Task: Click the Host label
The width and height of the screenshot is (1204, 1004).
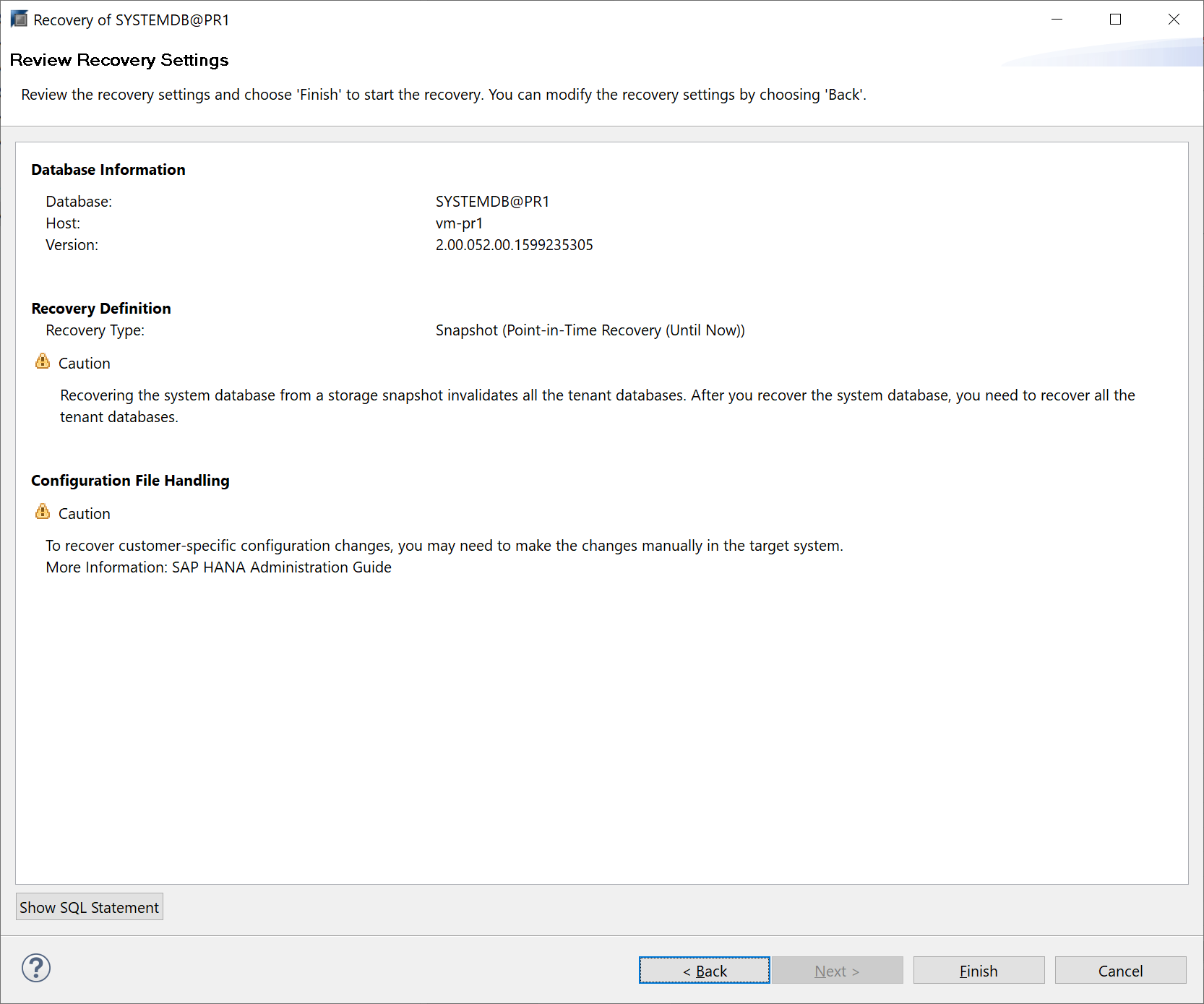Action: (x=63, y=223)
